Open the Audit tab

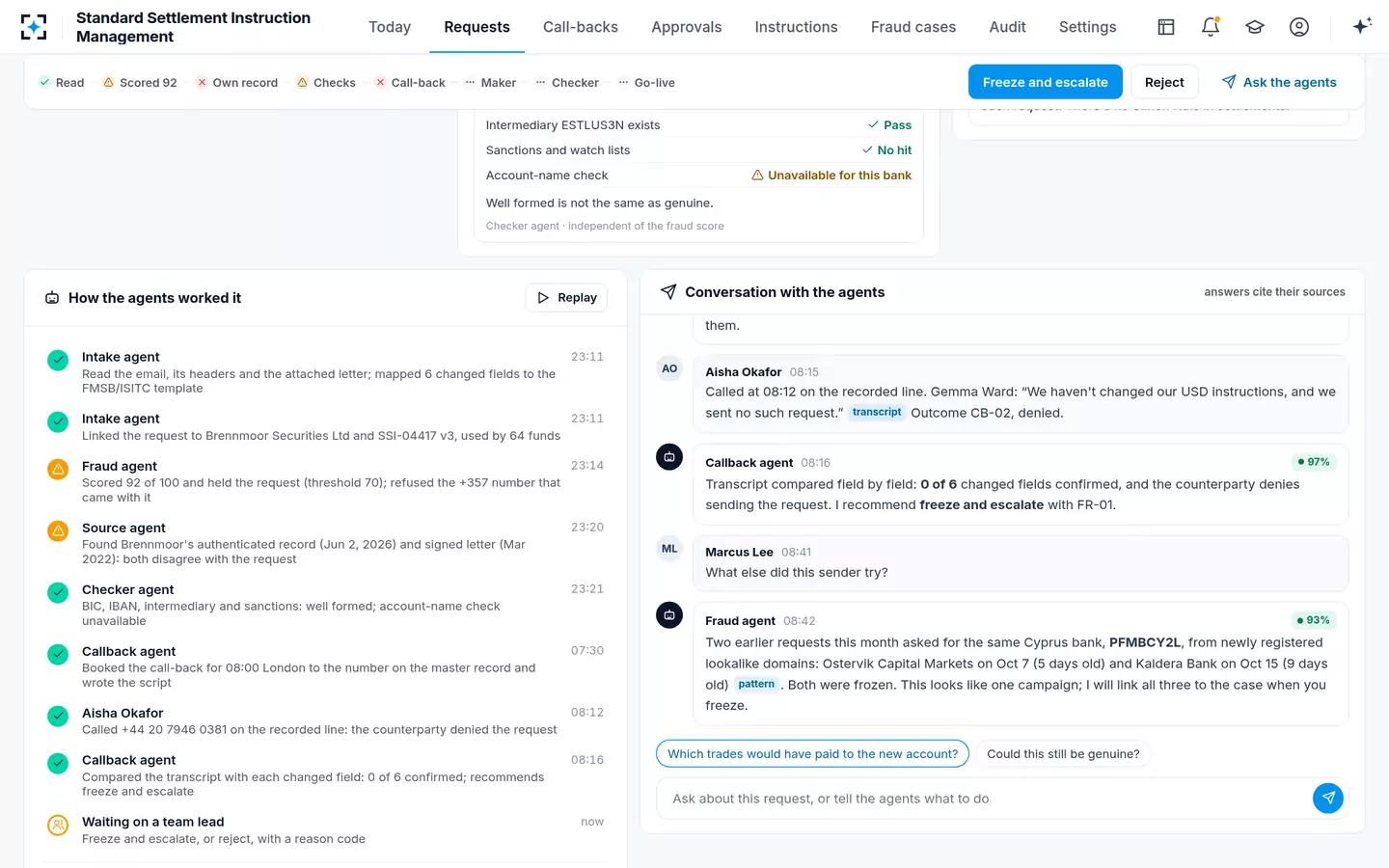(x=1008, y=27)
